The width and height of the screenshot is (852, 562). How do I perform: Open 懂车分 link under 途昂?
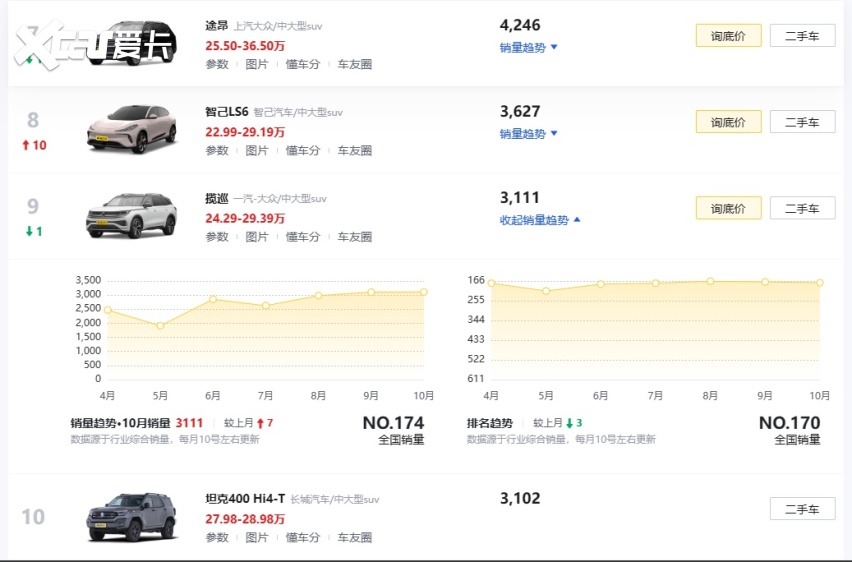[303, 65]
